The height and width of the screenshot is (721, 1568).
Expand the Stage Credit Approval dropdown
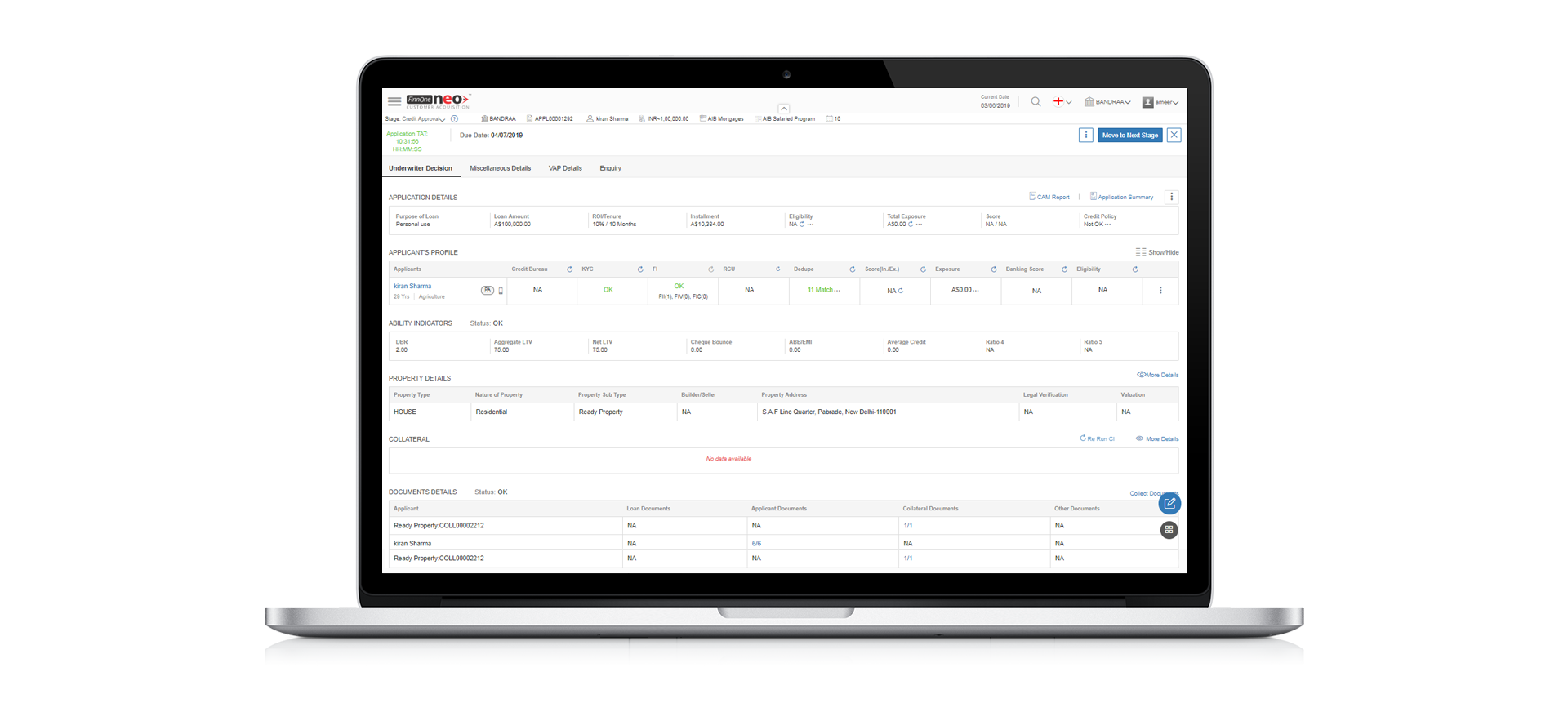pyautogui.click(x=424, y=119)
